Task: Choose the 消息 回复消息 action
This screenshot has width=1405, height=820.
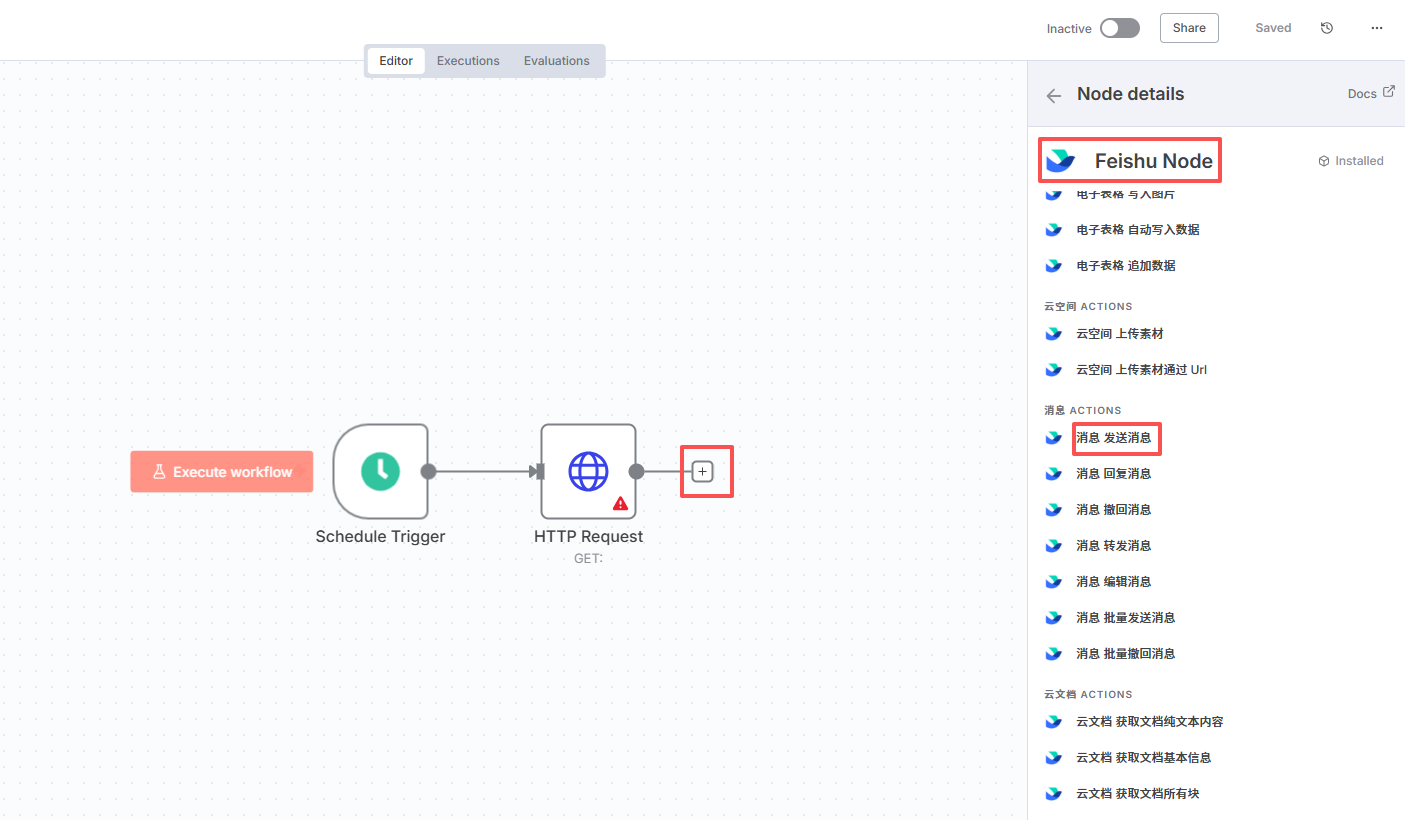Action: (1113, 474)
